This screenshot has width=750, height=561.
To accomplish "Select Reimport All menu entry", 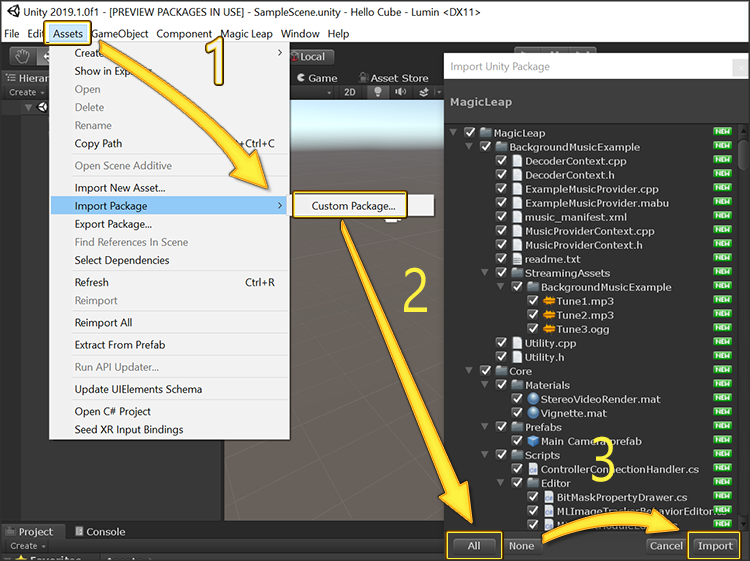I will [x=170, y=323].
